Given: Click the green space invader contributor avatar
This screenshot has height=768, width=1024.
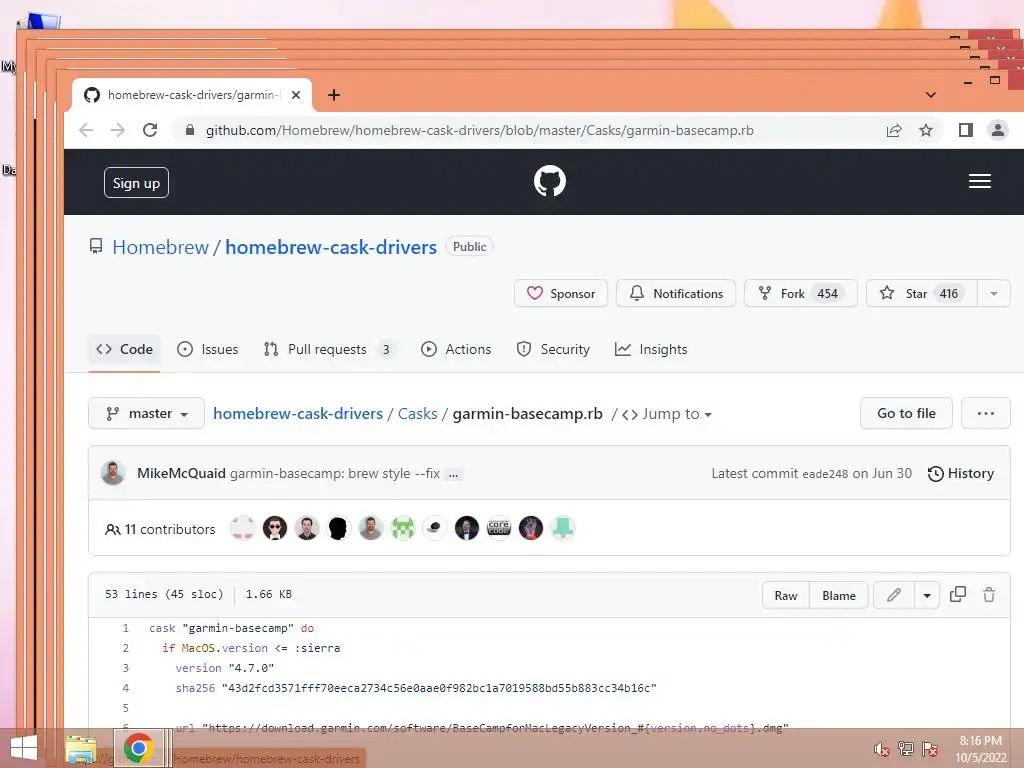Looking at the screenshot, I should [x=402, y=528].
